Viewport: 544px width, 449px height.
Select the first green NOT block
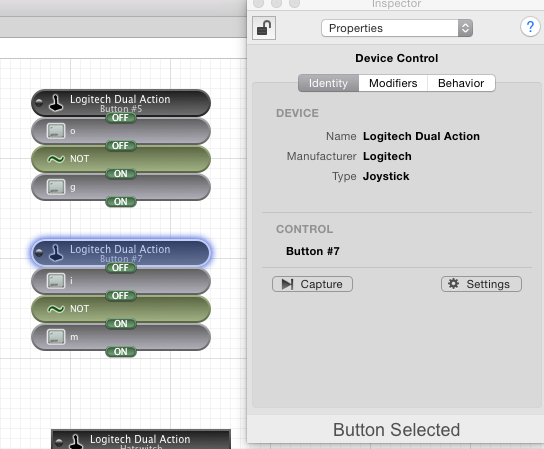tap(121, 159)
